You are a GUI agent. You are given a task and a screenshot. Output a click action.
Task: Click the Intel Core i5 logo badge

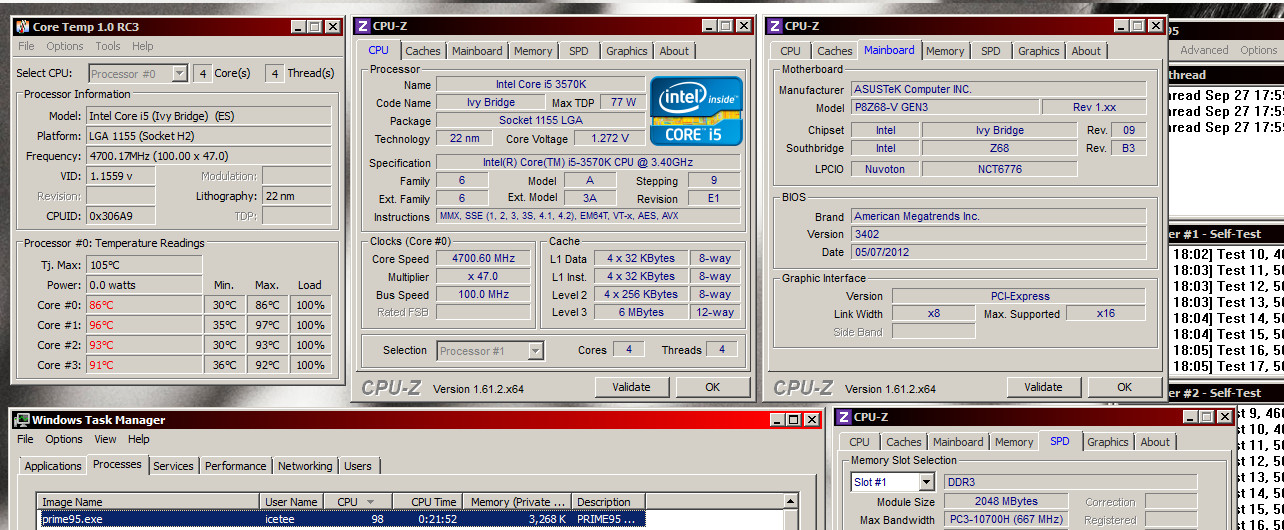coord(696,112)
